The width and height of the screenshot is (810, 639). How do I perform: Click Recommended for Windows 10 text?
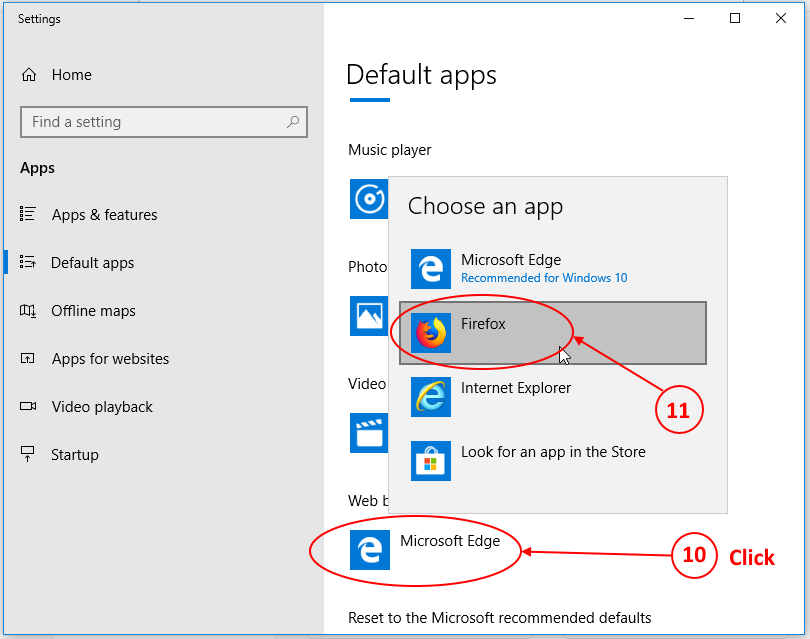(x=544, y=278)
